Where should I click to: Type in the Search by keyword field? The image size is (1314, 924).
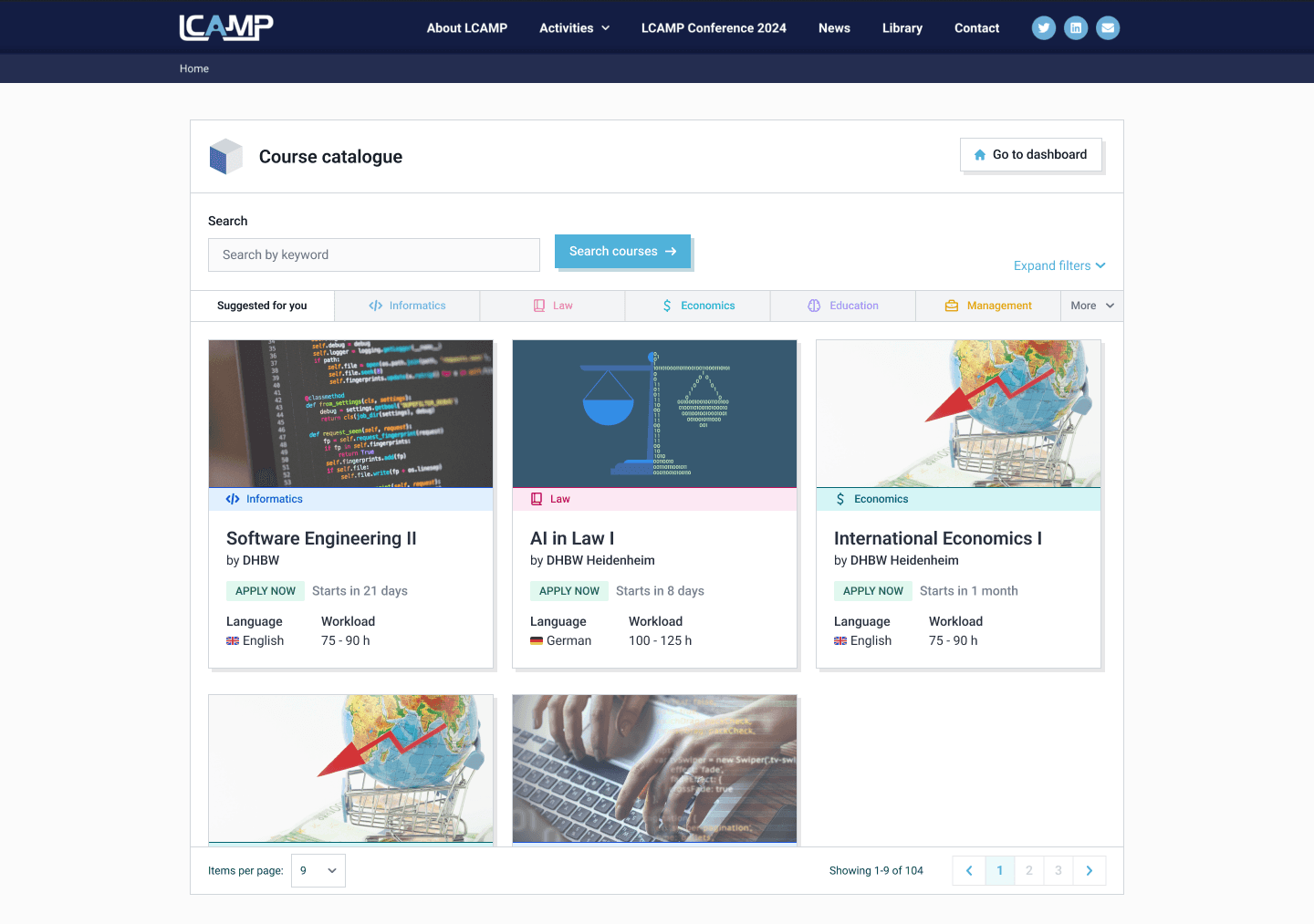tap(373, 254)
